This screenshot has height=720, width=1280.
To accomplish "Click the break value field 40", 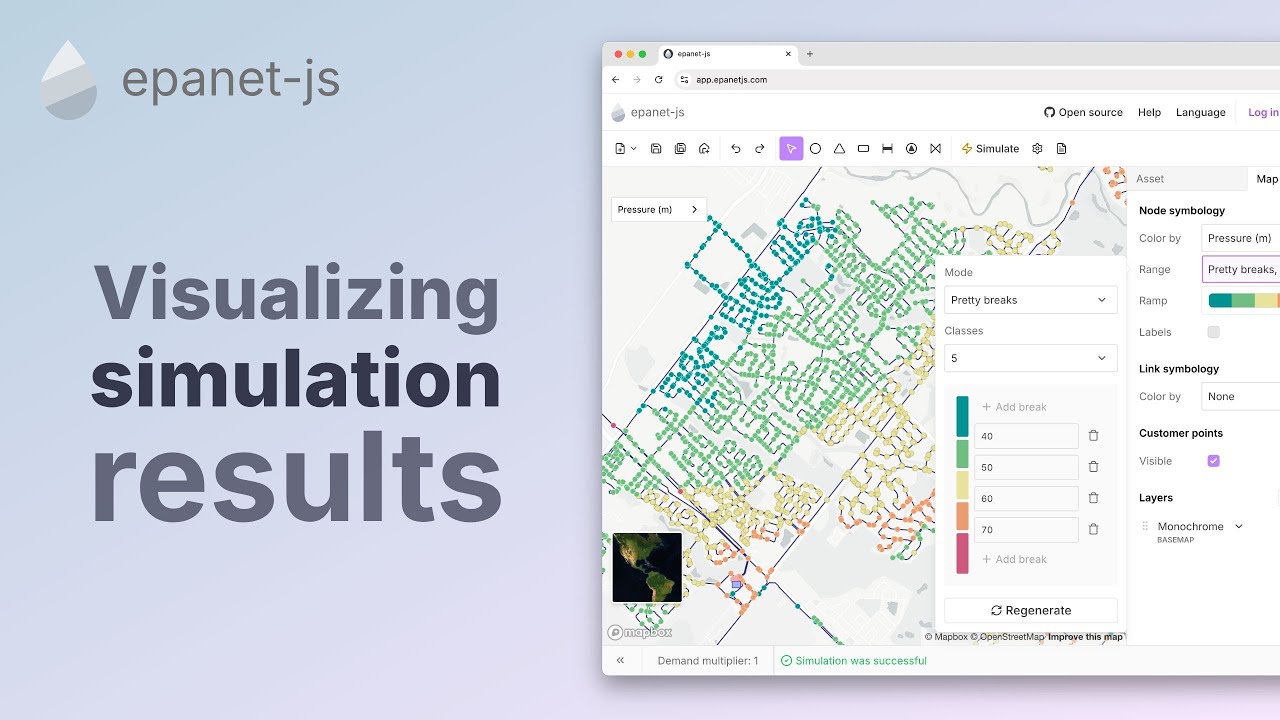I will point(1026,436).
